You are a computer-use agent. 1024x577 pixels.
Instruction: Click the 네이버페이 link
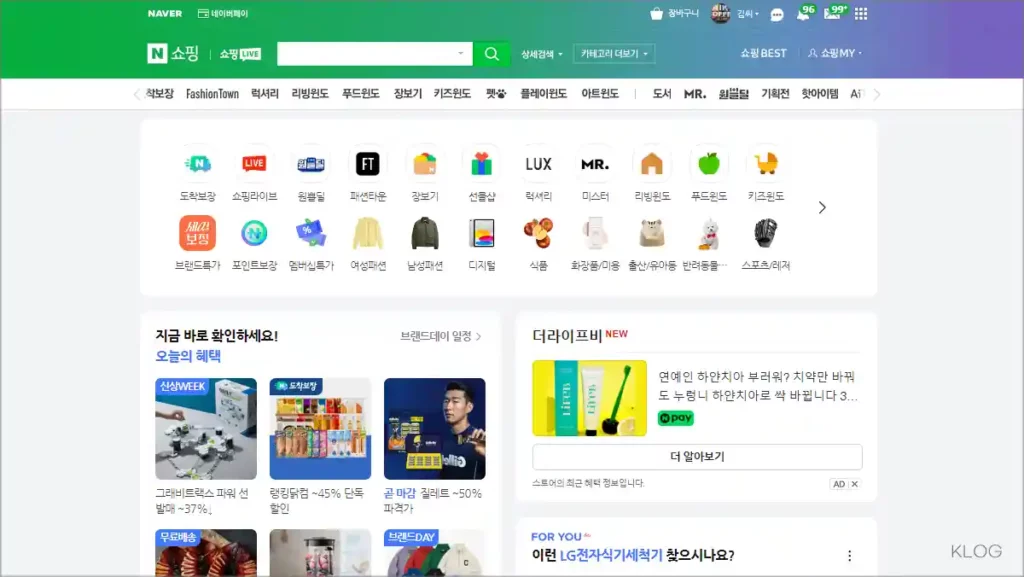coord(223,13)
